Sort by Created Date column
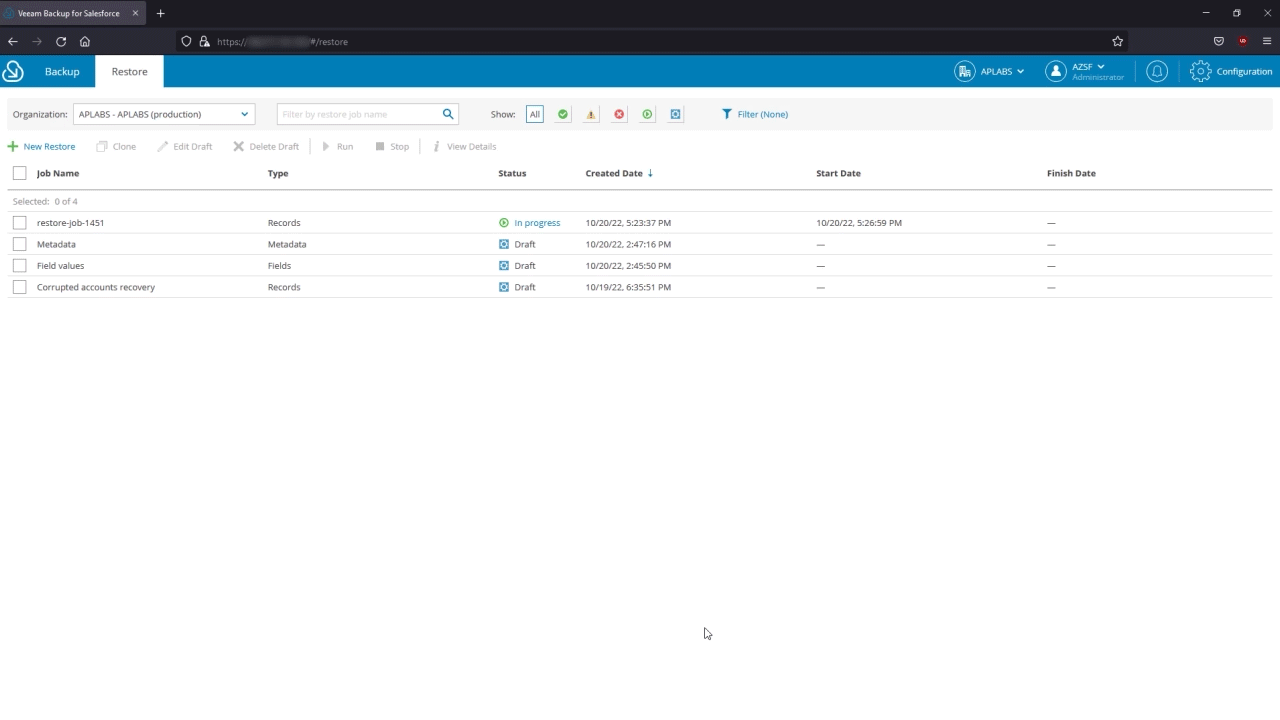This screenshot has width=1280, height=720. point(614,173)
